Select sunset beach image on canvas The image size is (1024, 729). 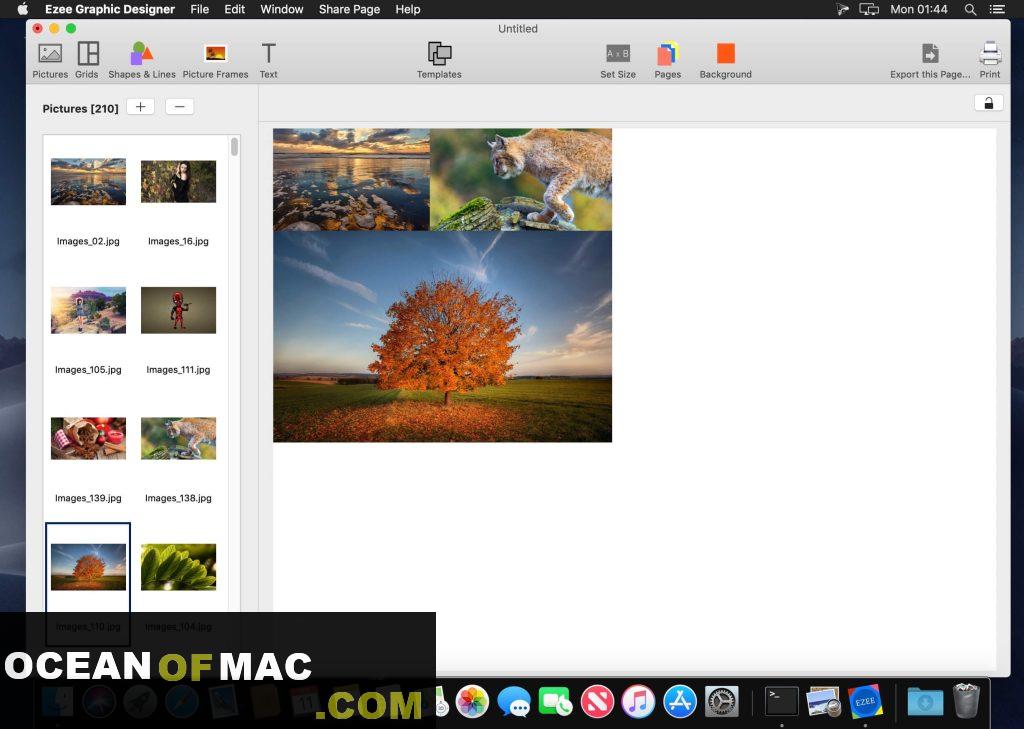[351, 180]
